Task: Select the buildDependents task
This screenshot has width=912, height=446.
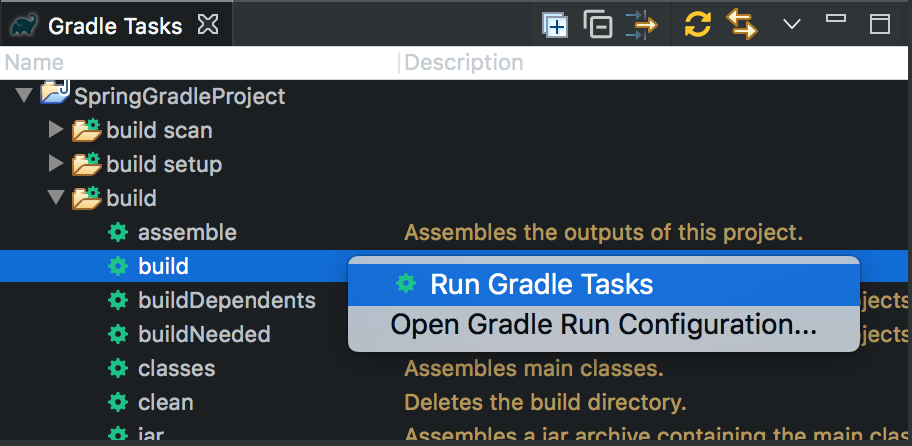Action: (226, 300)
